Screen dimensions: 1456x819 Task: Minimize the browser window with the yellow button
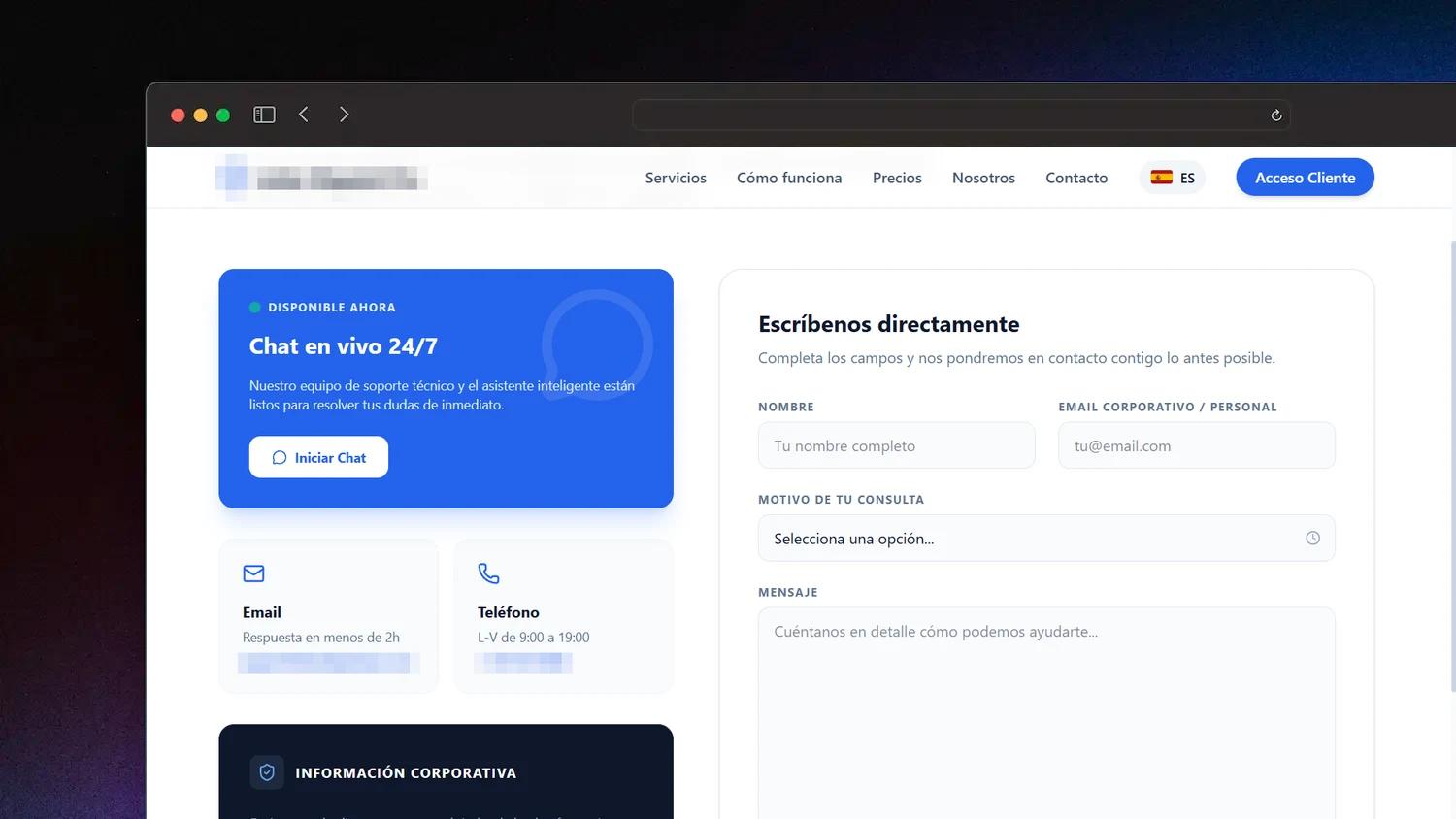pos(200,115)
